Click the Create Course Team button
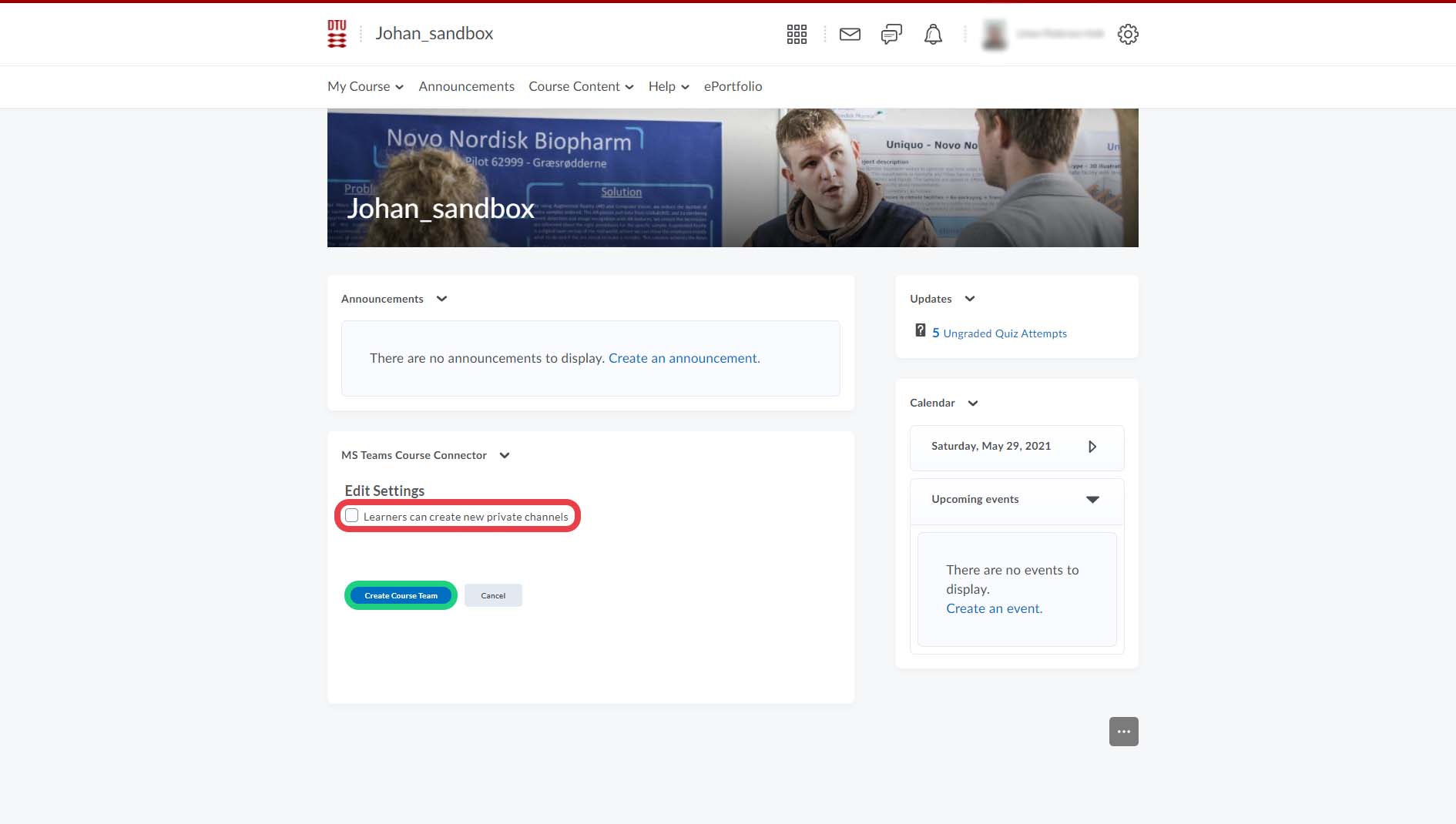The width and height of the screenshot is (1456, 824). (x=401, y=595)
